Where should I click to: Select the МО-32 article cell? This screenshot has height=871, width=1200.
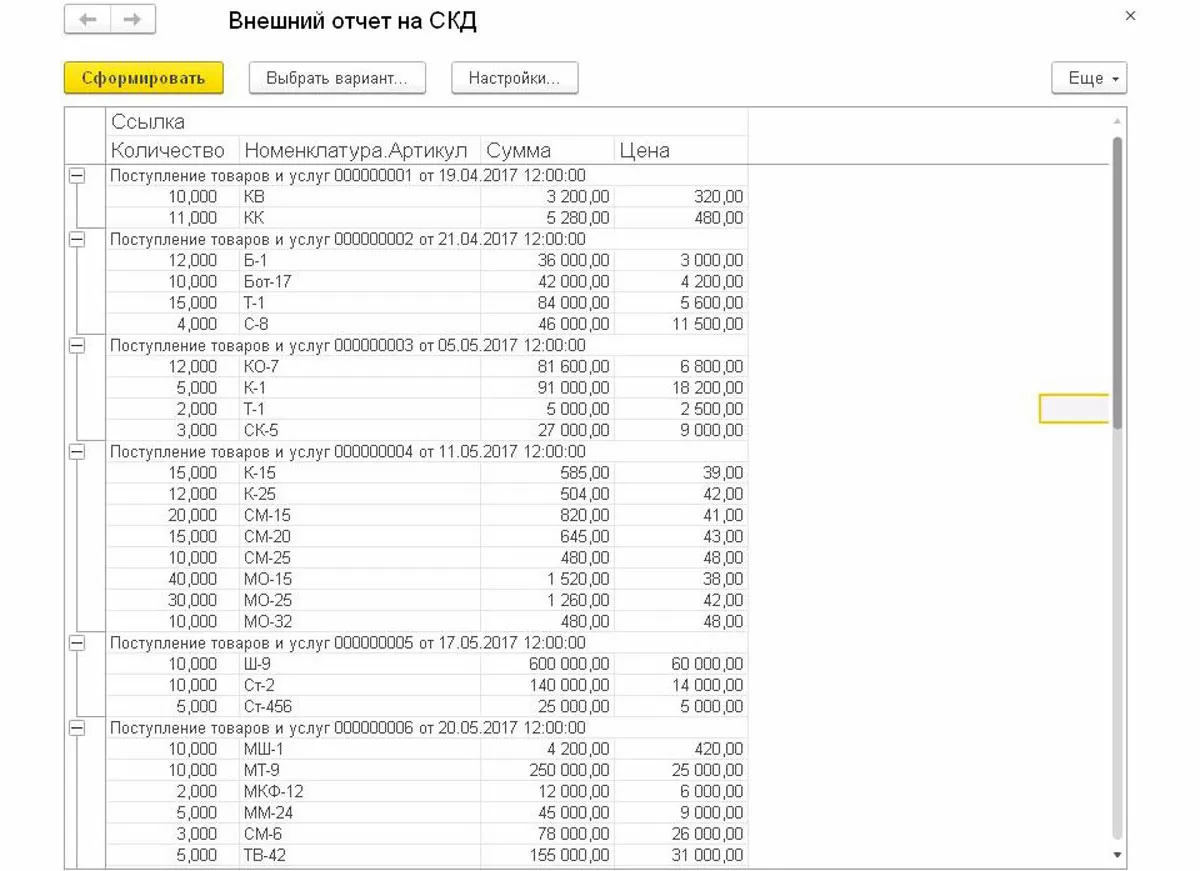[x=360, y=622]
